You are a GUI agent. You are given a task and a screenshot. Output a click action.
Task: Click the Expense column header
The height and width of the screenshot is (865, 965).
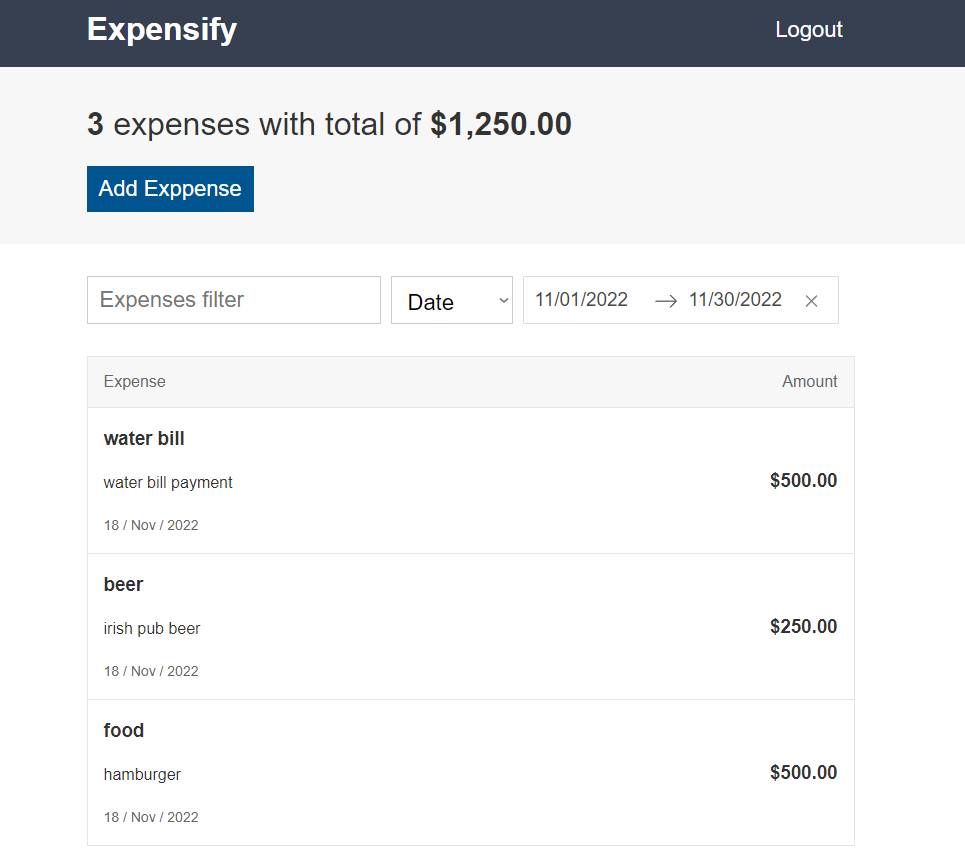pos(134,381)
